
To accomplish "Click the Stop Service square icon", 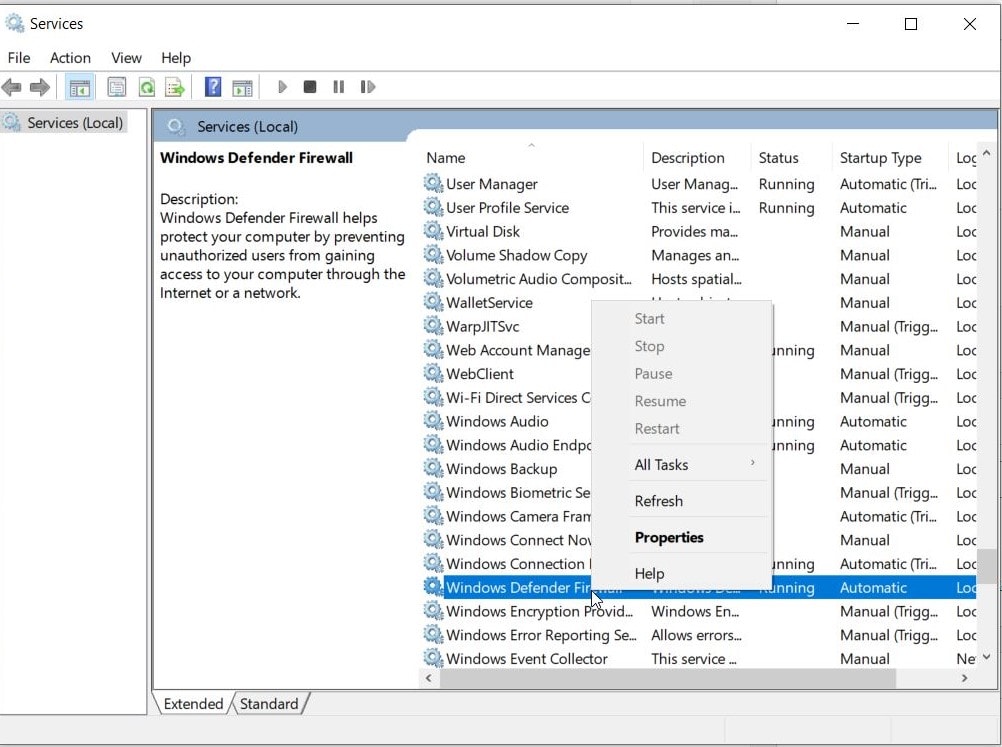I will (x=310, y=86).
